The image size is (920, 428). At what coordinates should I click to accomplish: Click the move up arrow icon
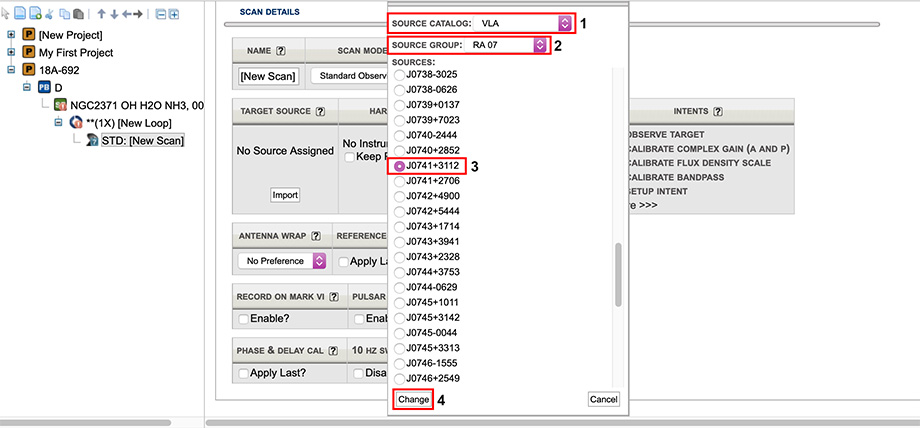pos(100,14)
